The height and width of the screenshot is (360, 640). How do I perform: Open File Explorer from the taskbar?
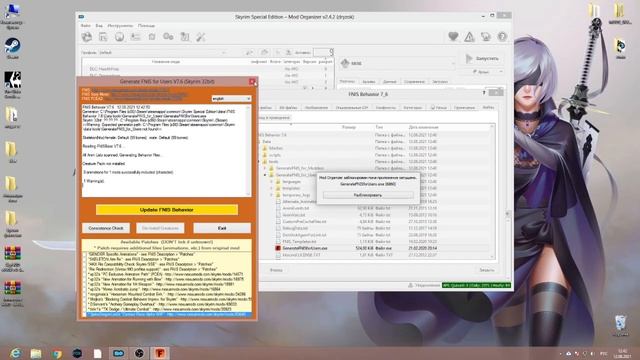pyautogui.click(x=36, y=353)
